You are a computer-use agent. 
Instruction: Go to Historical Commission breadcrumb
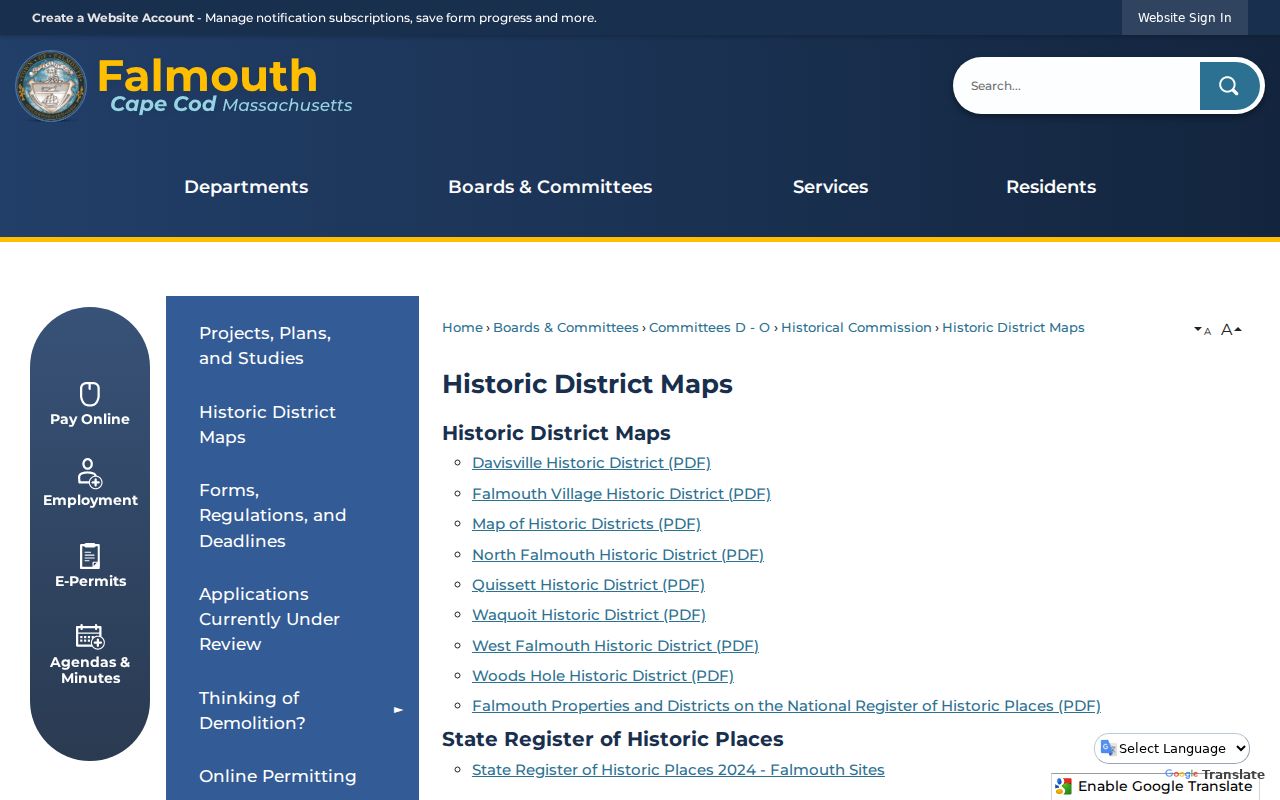(856, 328)
